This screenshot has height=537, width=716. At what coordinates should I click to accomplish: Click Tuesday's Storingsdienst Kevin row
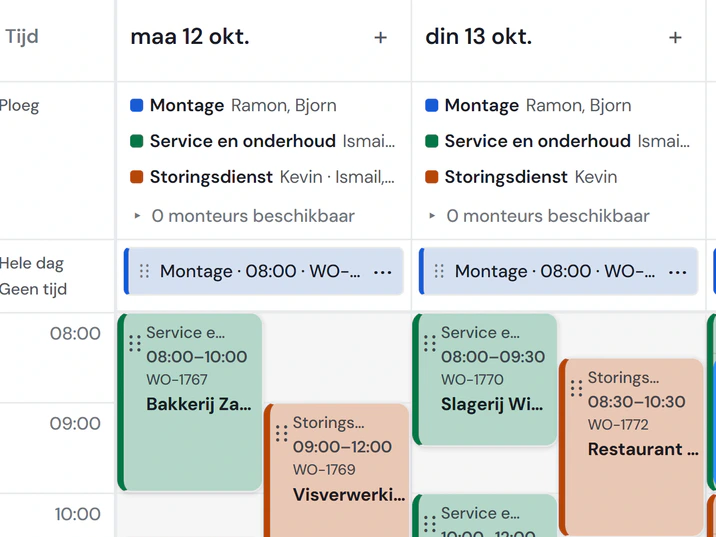521,177
